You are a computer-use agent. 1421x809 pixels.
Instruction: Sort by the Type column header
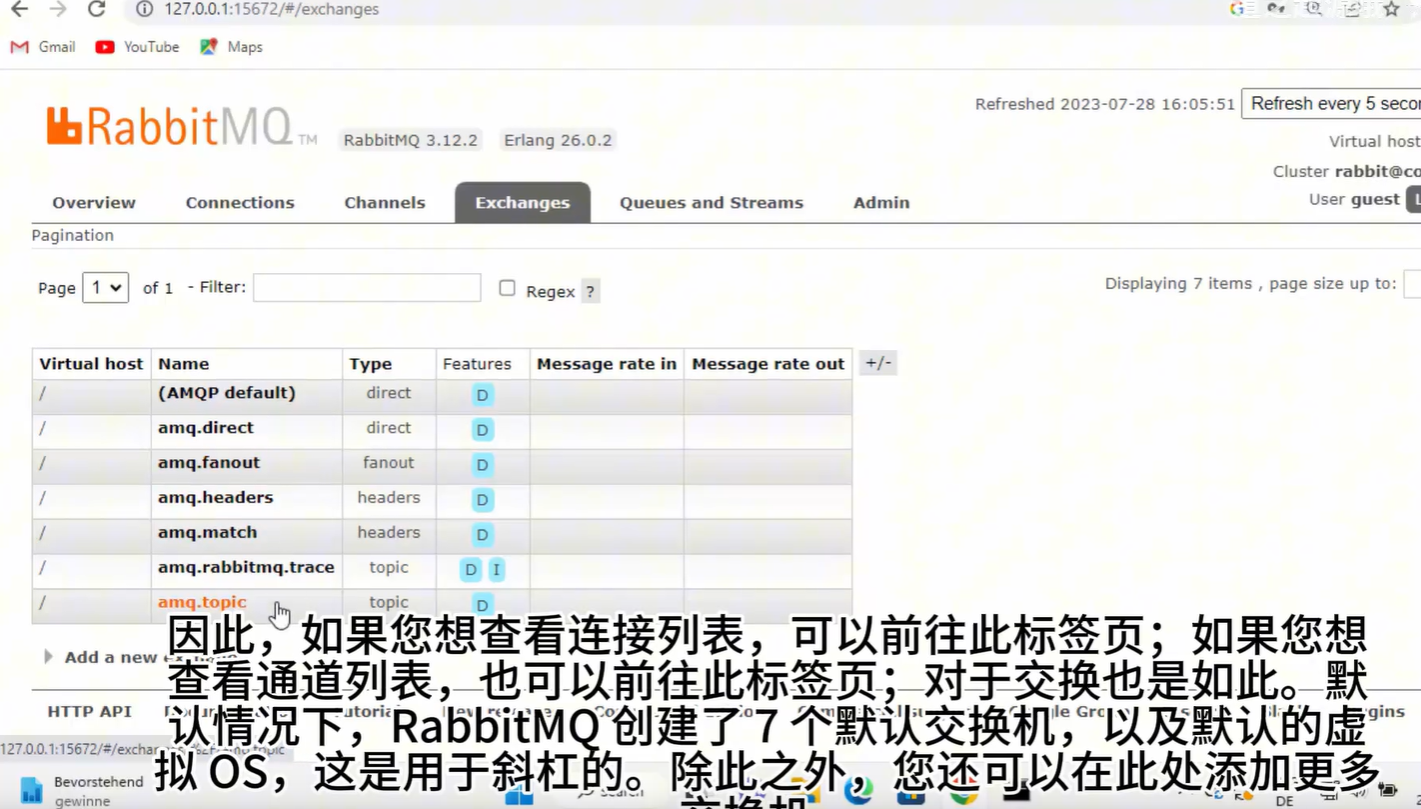point(370,364)
